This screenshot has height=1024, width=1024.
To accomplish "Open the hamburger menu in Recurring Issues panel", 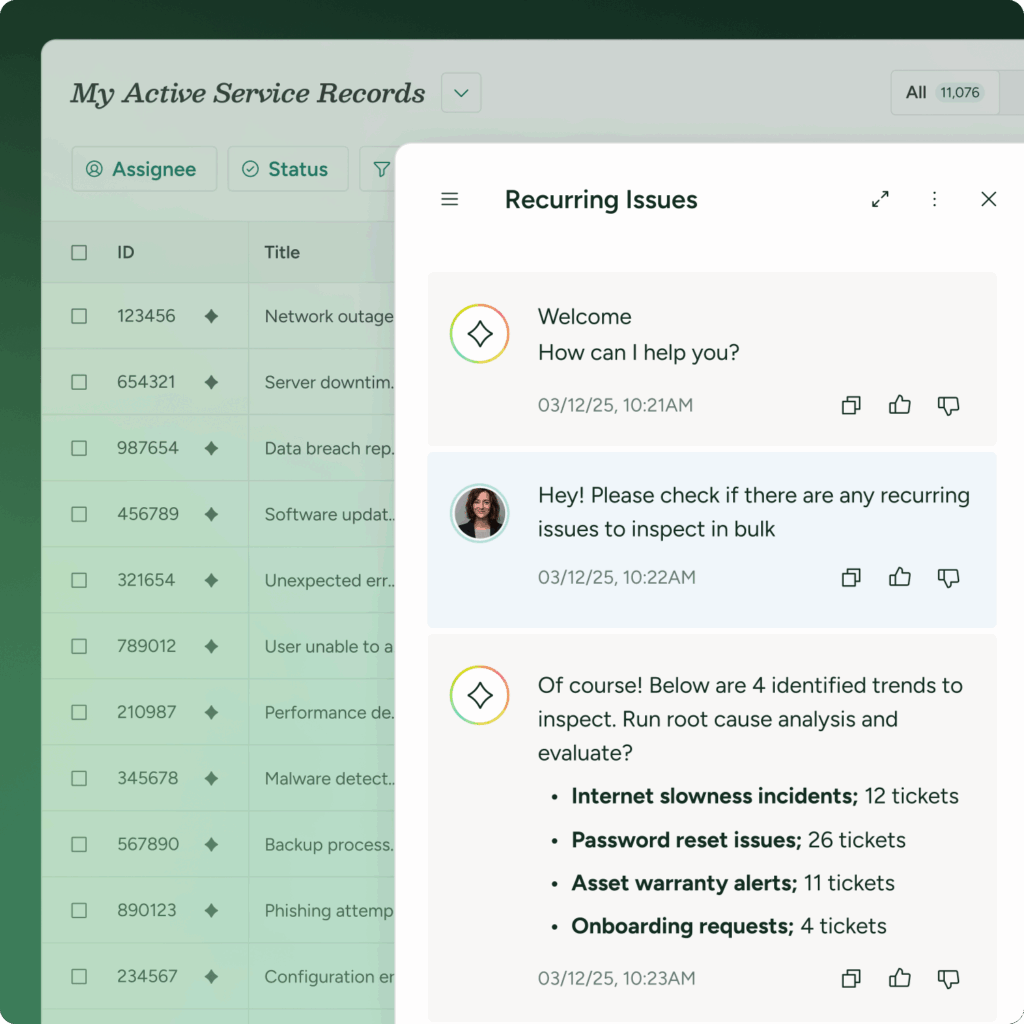I will click(x=449, y=199).
